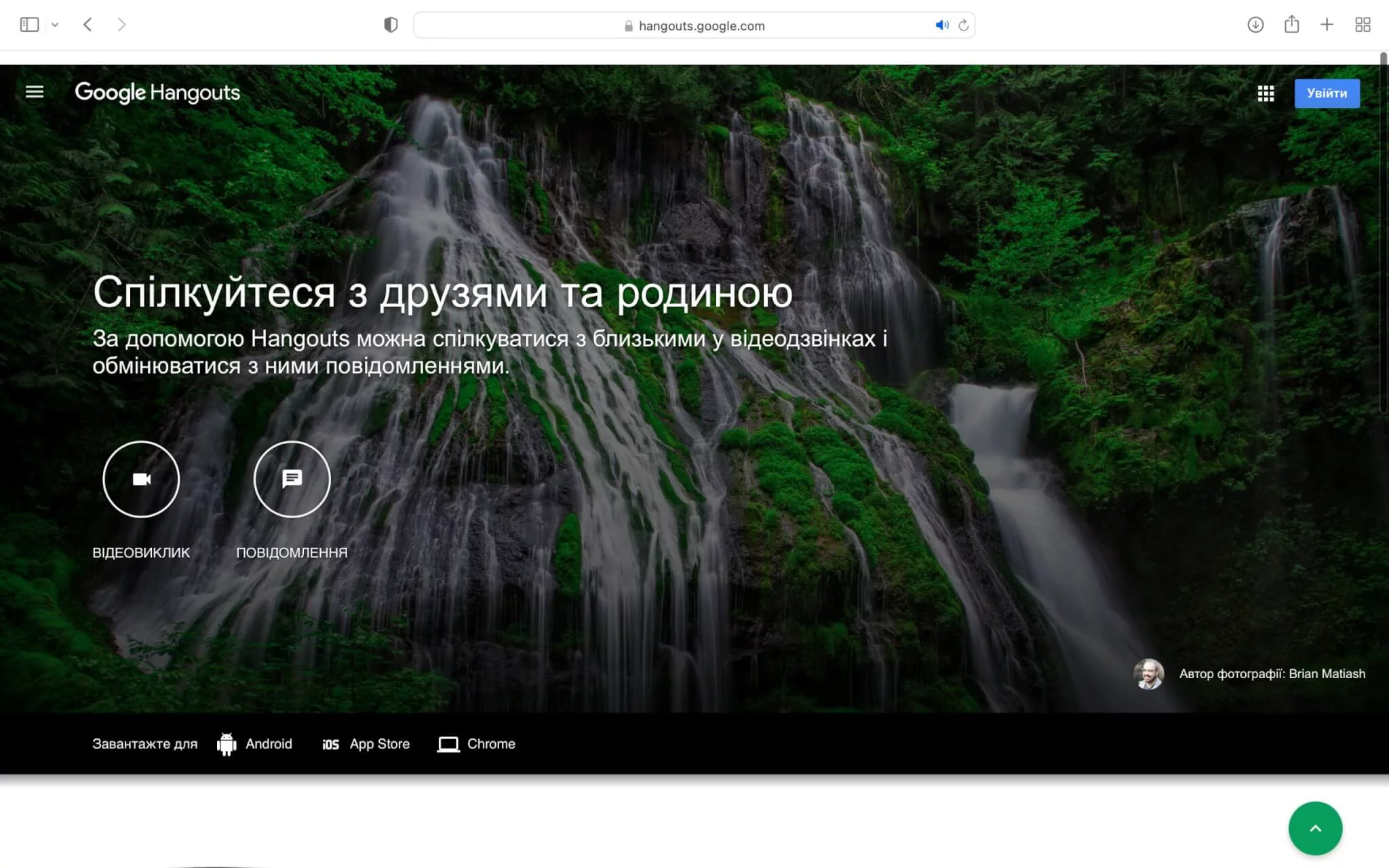Click the padlock icon in the URL bar
The width and height of the screenshot is (1389, 868).
click(629, 26)
